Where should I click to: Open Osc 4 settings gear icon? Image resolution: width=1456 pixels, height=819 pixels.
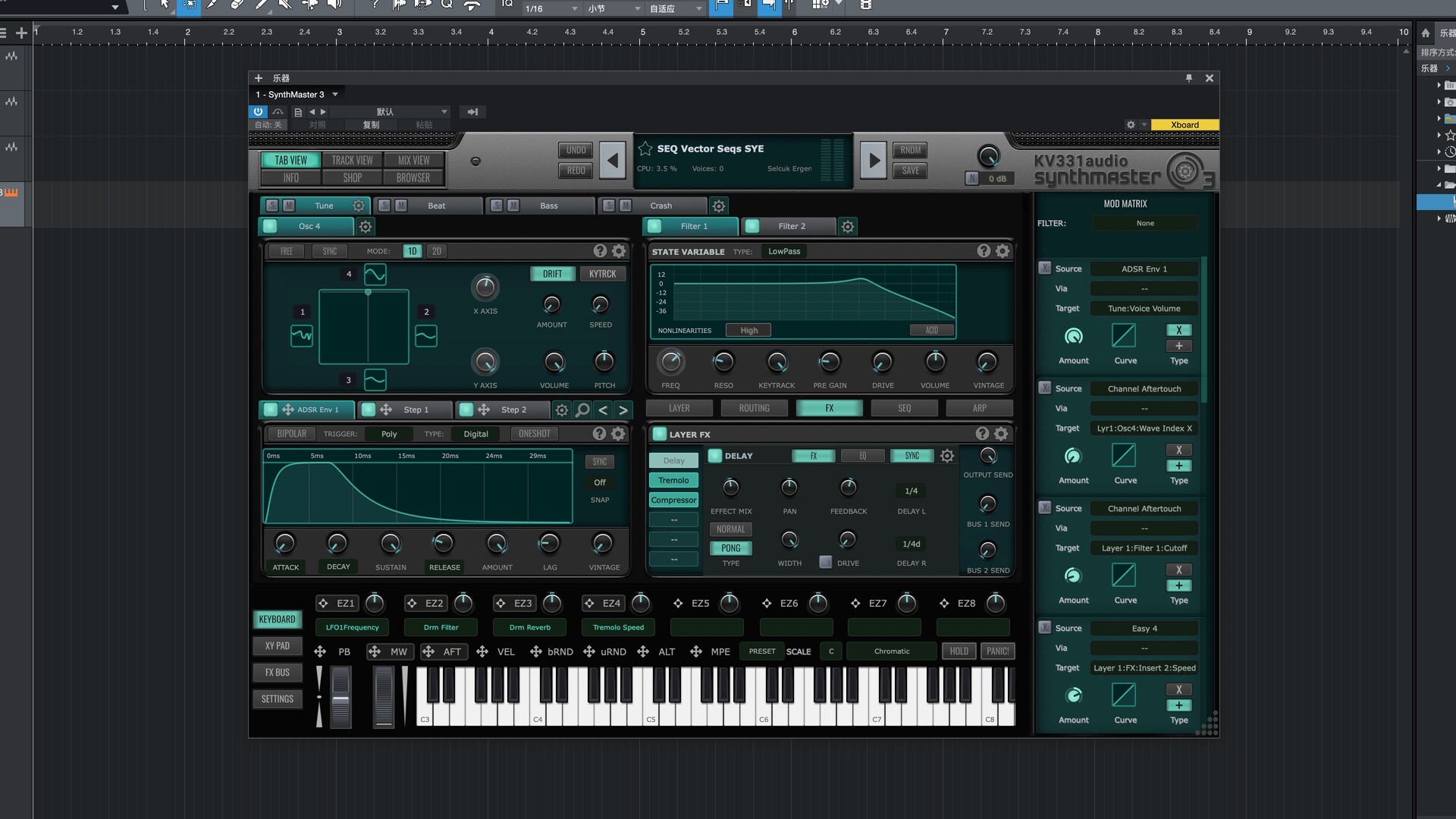tap(366, 227)
